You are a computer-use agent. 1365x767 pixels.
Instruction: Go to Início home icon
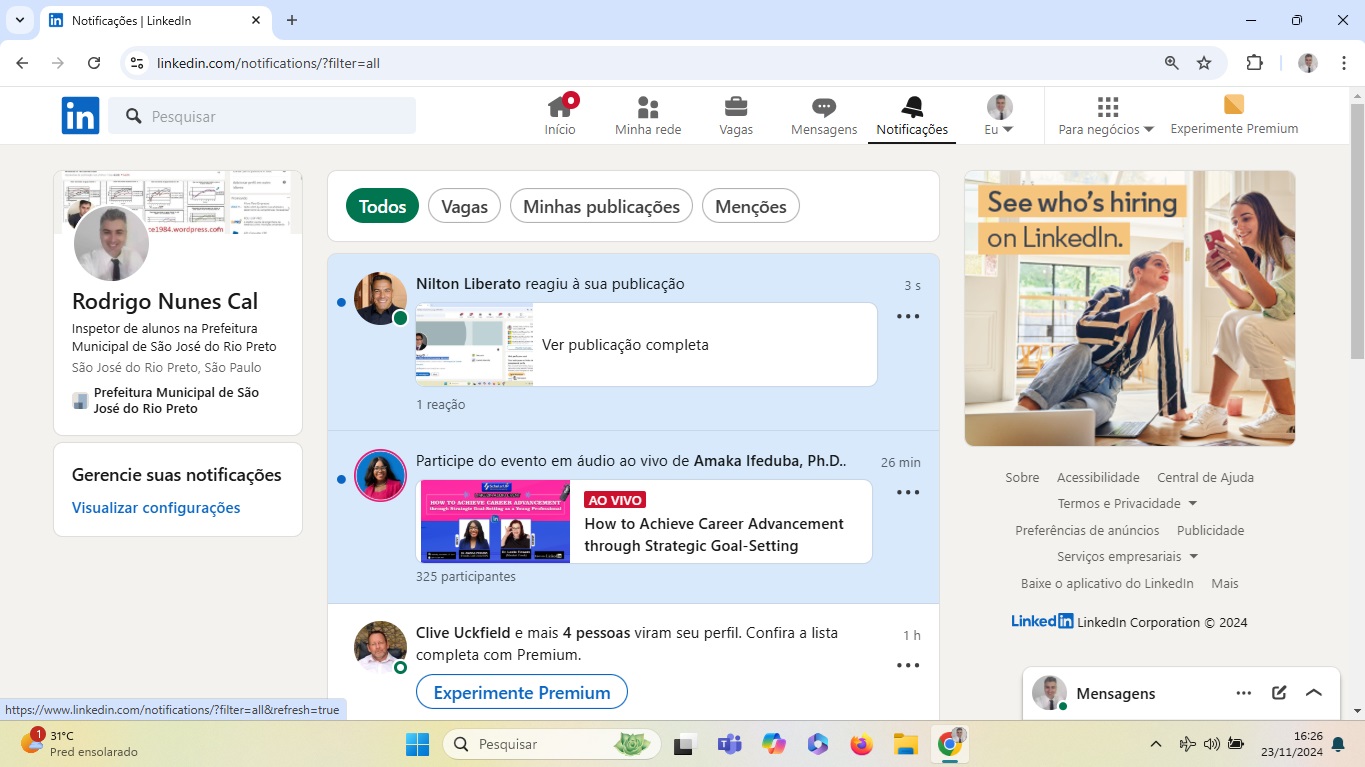[560, 116]
